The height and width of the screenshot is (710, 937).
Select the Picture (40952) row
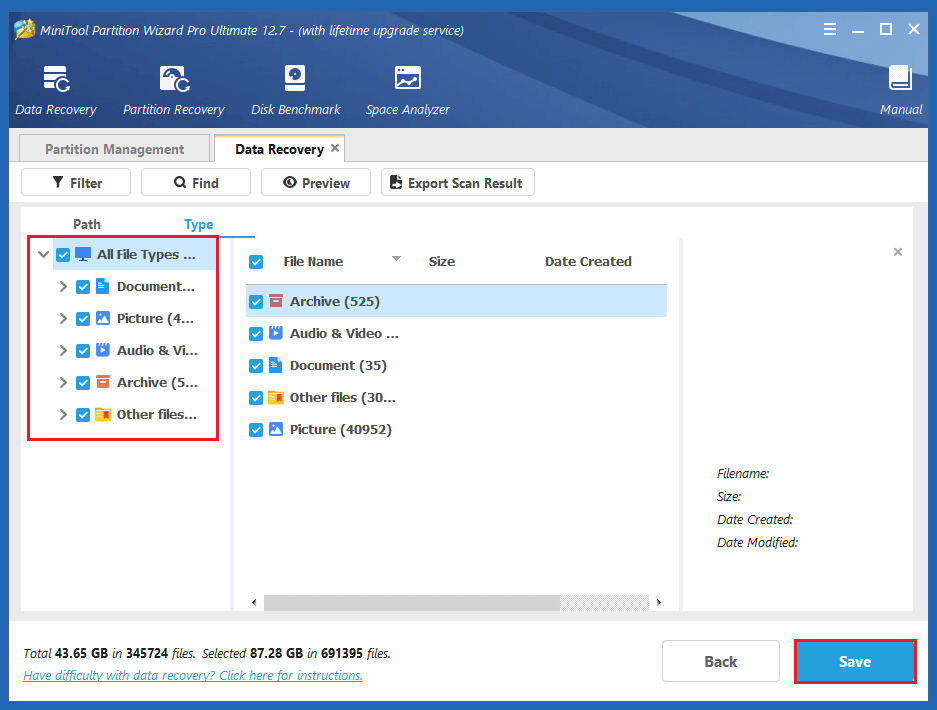pos(457,429)
